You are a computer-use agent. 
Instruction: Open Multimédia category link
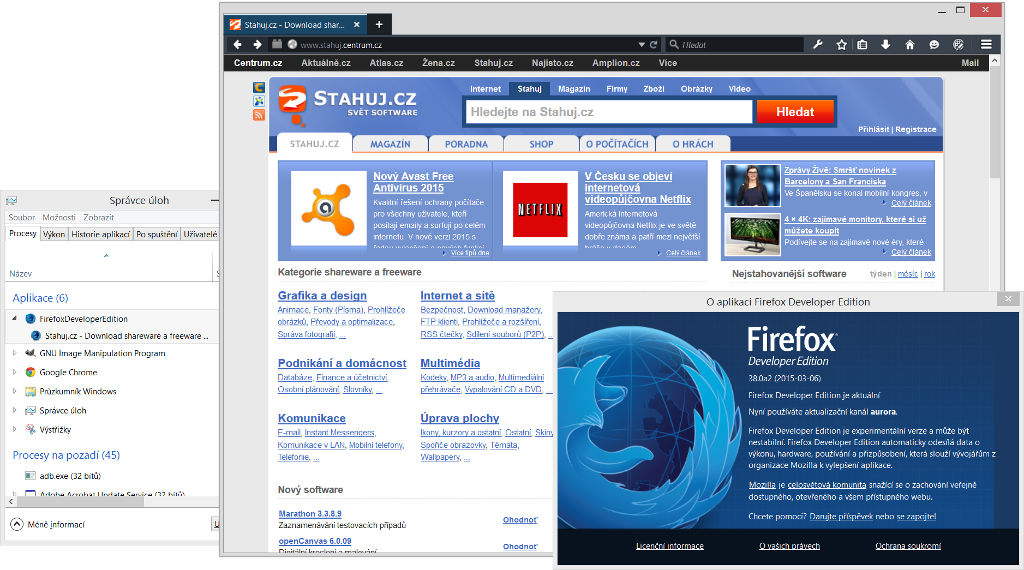click(x=450, y=363)
